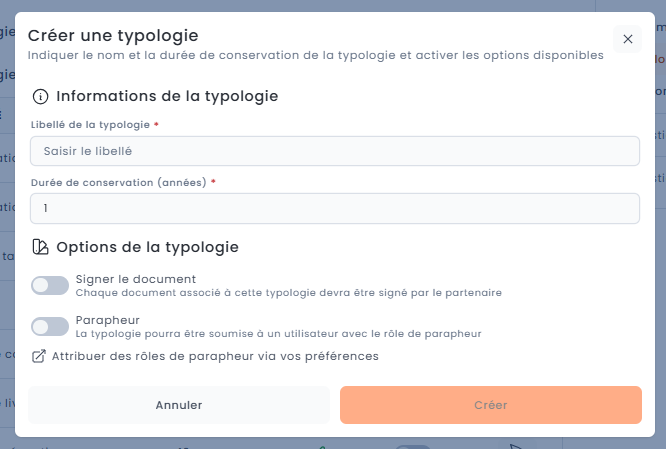Click the Créer une typologie title
666x449 pixels.
[113, 37]
